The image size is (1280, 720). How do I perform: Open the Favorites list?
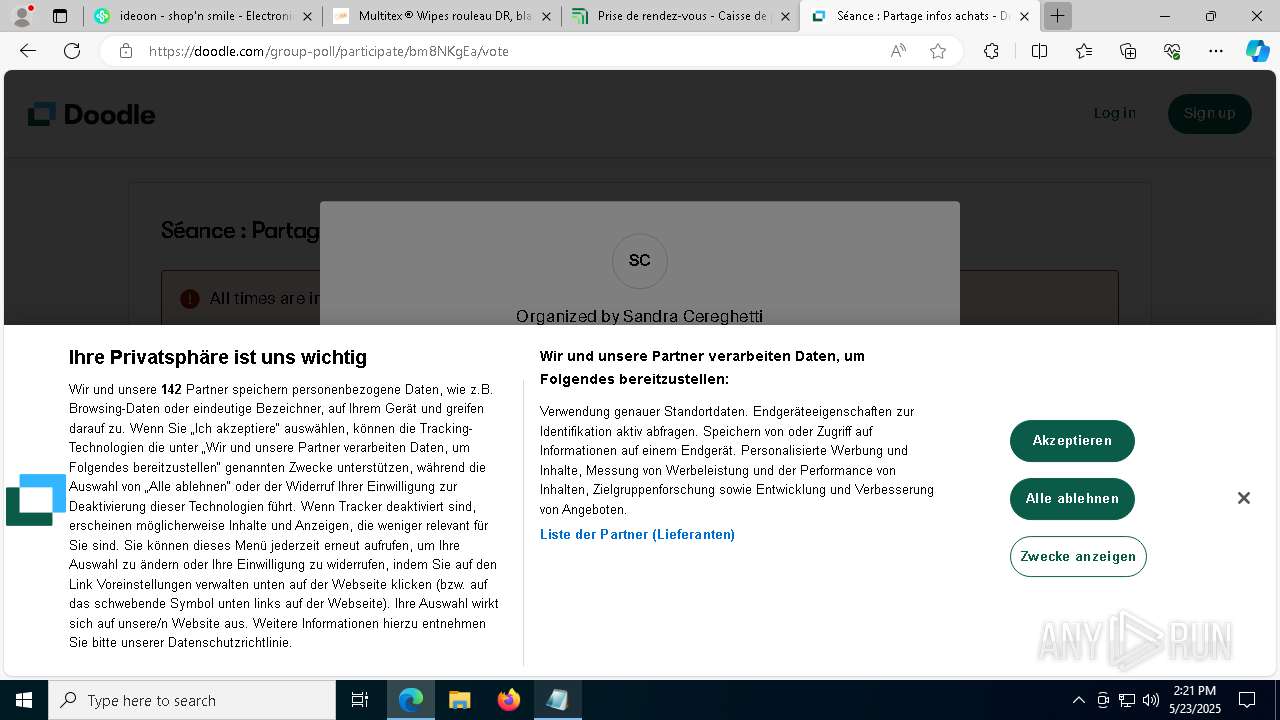pos(1084,51)
